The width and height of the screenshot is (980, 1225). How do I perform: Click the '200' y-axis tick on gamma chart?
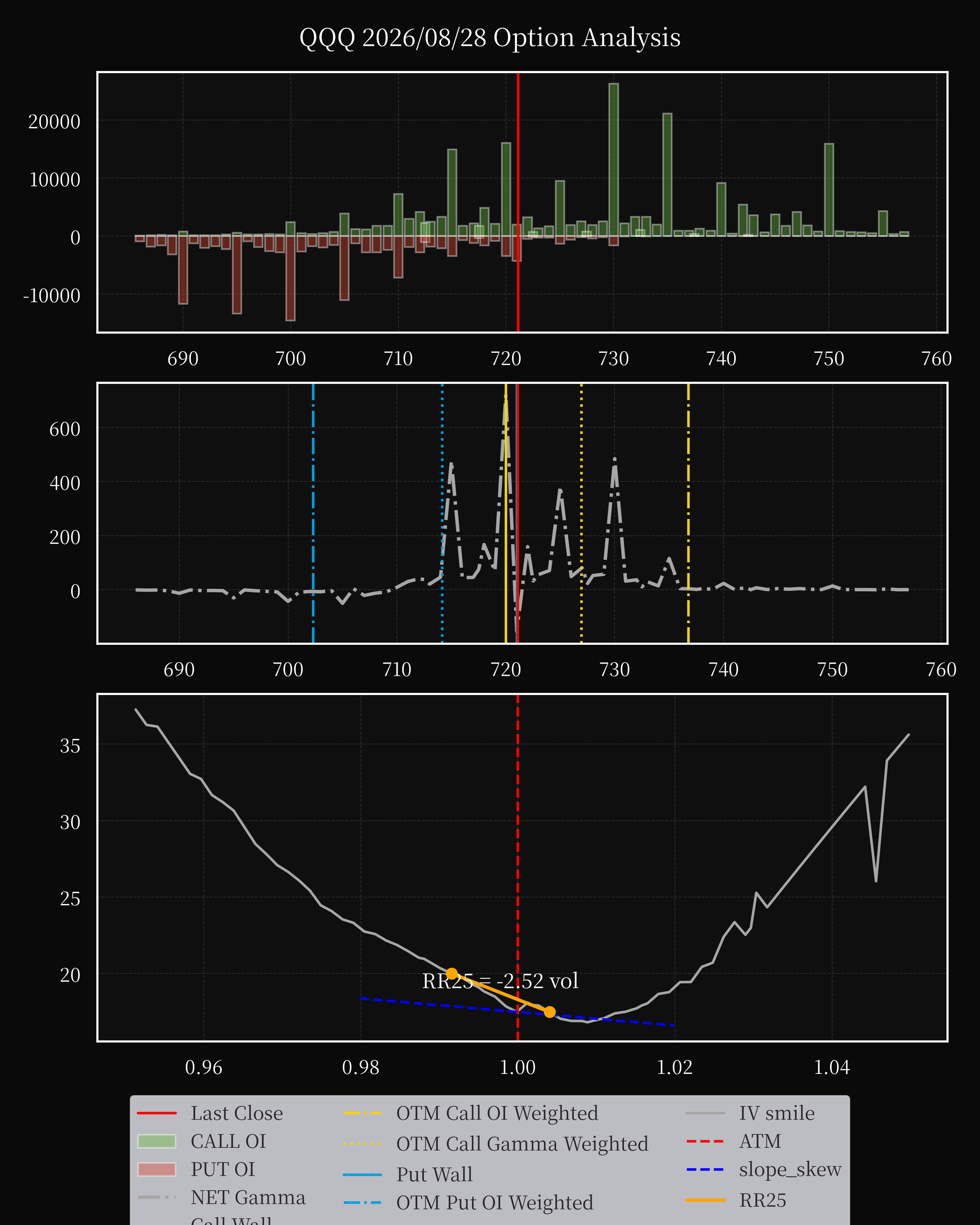point(65,537)
